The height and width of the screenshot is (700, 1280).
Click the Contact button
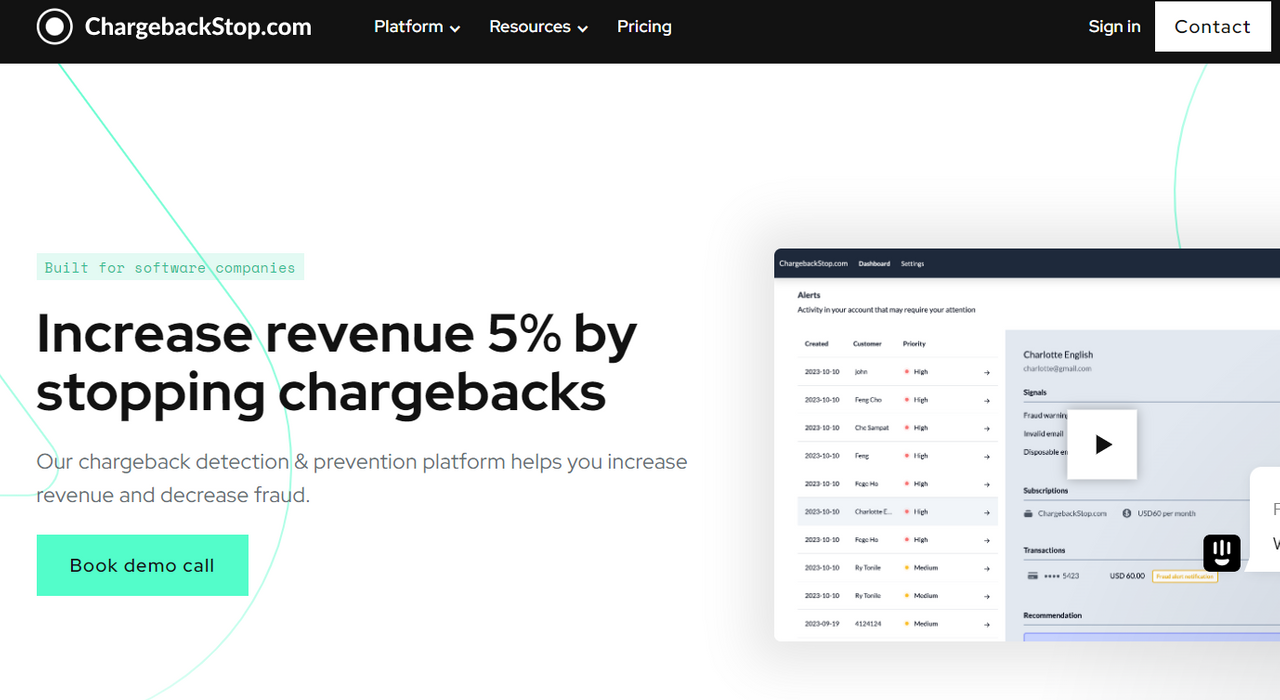coord(1212,27)
